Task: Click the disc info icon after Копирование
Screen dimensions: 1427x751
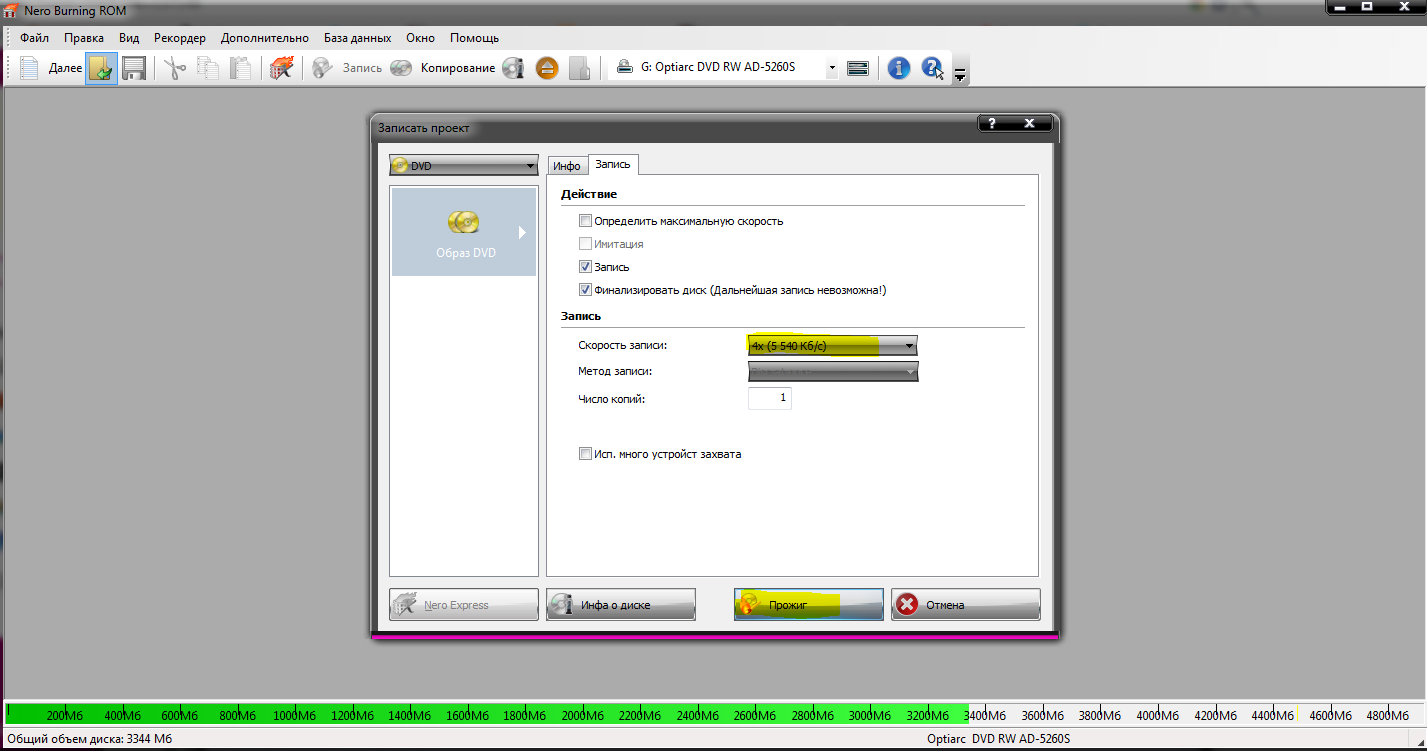Action: tap(513, 68)
